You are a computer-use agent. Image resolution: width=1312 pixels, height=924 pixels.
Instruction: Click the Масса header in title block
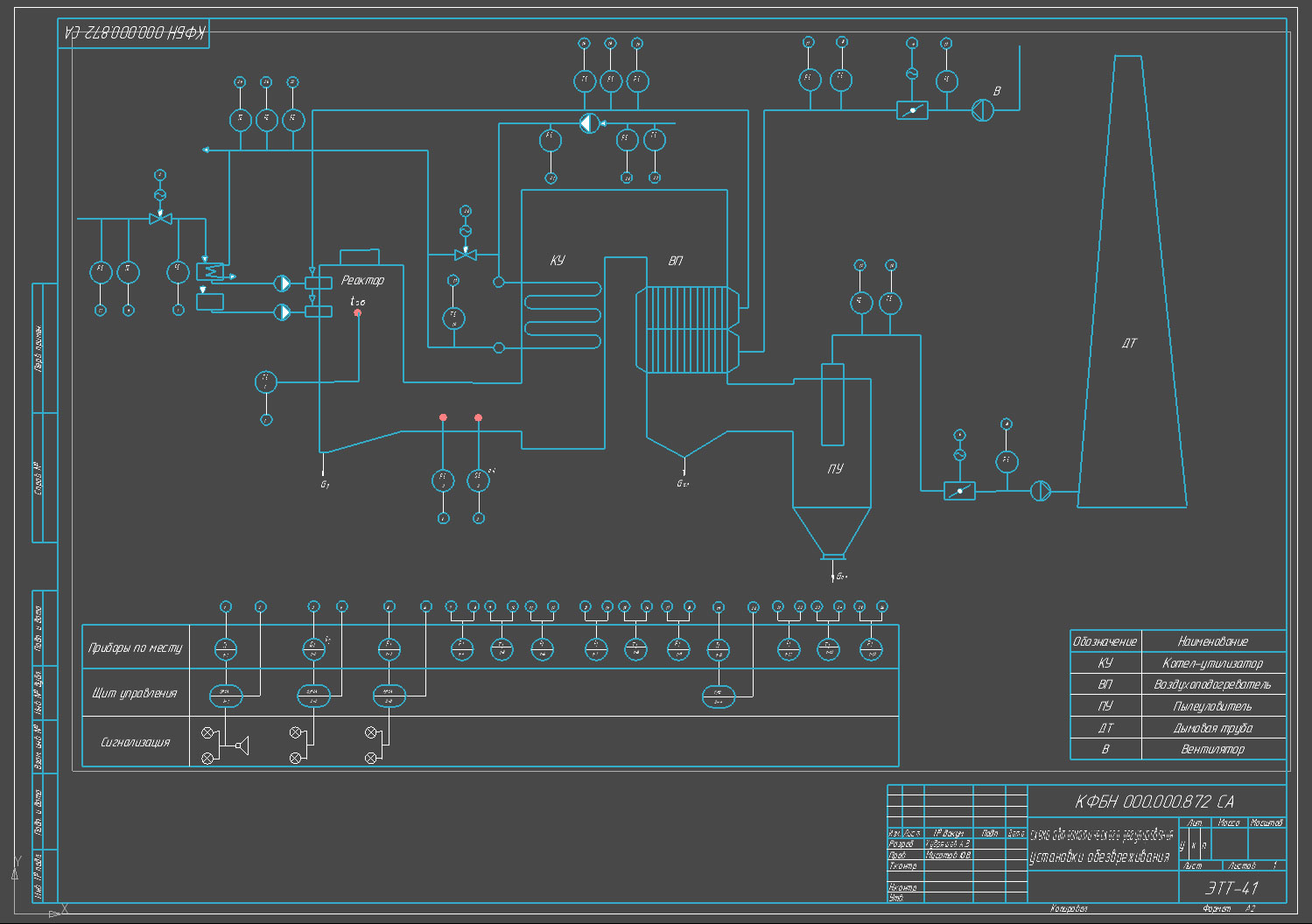click(1229, 822)
